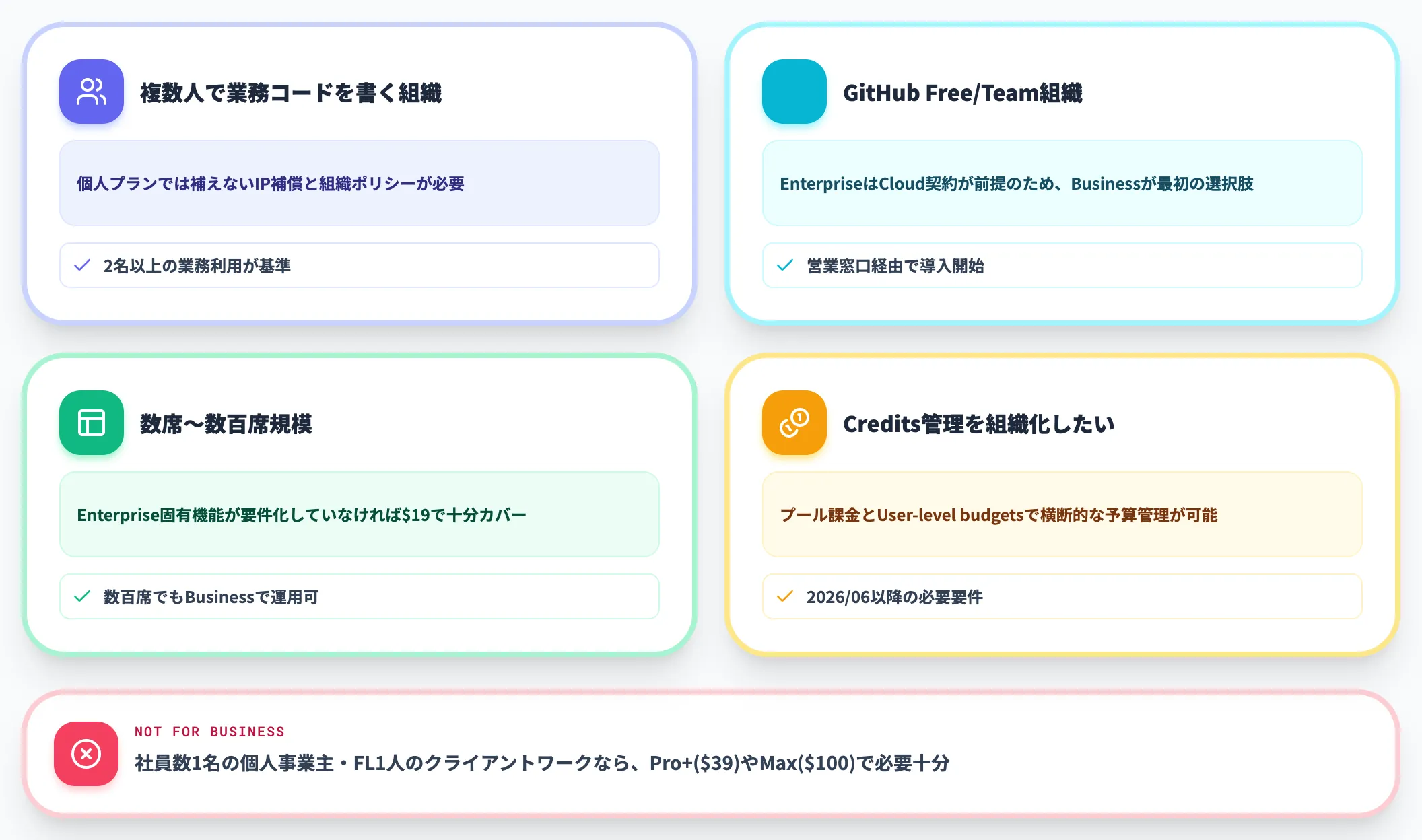Click the checkmark beside 数百席でもBusinessで運用可
The height and width of the screenshot is (840, 1422).
point(82,596)
